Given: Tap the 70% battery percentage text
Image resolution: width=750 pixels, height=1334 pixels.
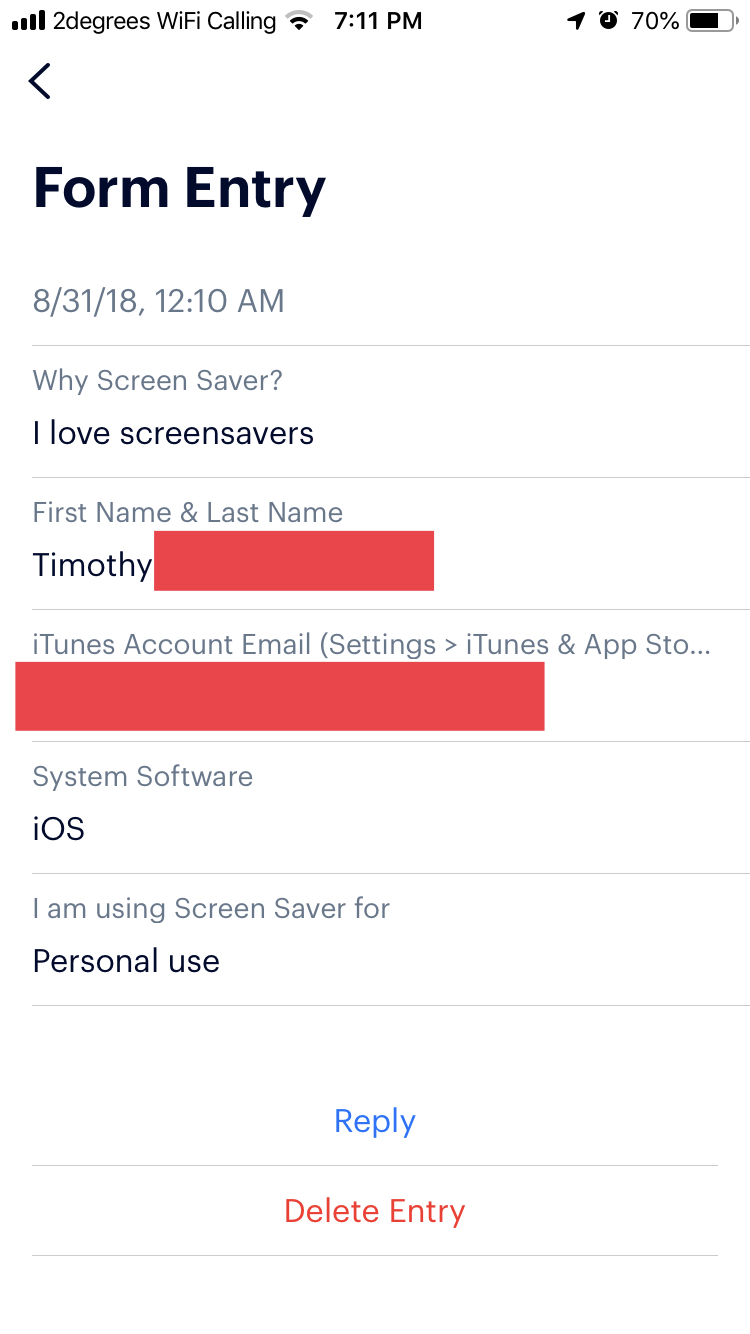Looking at the screenshot, I should [655, 21].
